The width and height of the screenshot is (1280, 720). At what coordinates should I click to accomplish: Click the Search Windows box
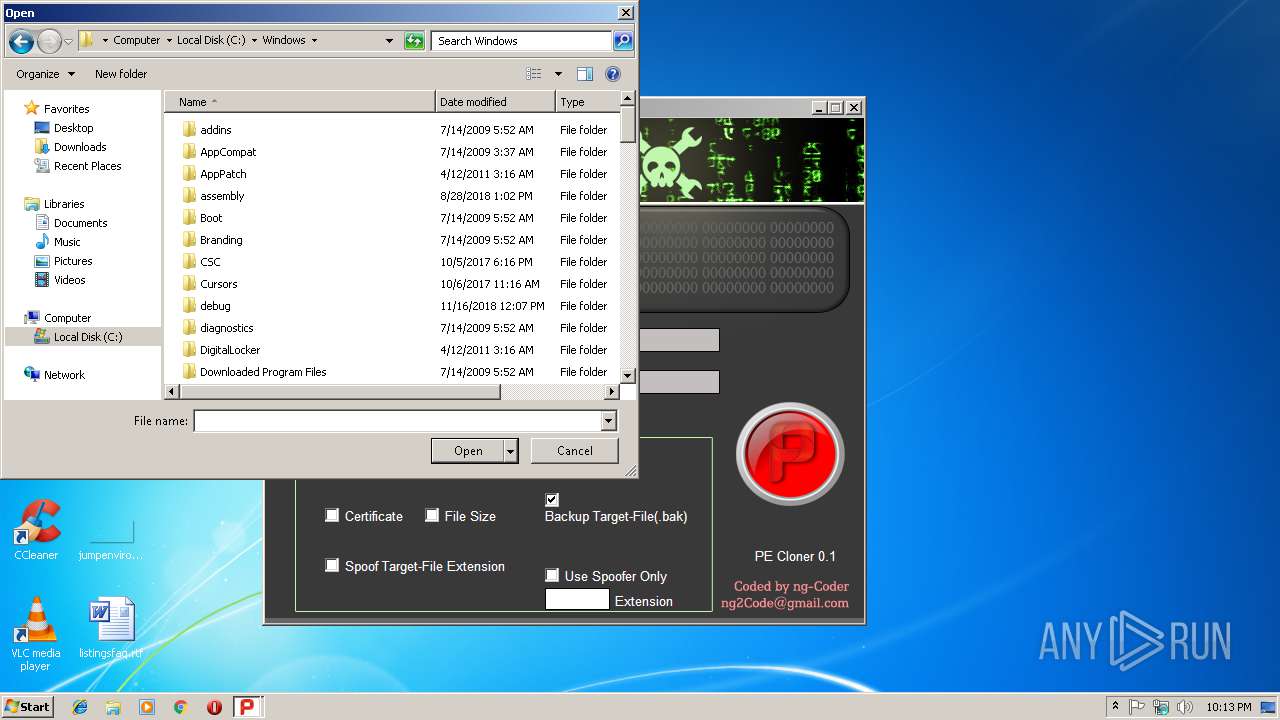click(522, 41)
